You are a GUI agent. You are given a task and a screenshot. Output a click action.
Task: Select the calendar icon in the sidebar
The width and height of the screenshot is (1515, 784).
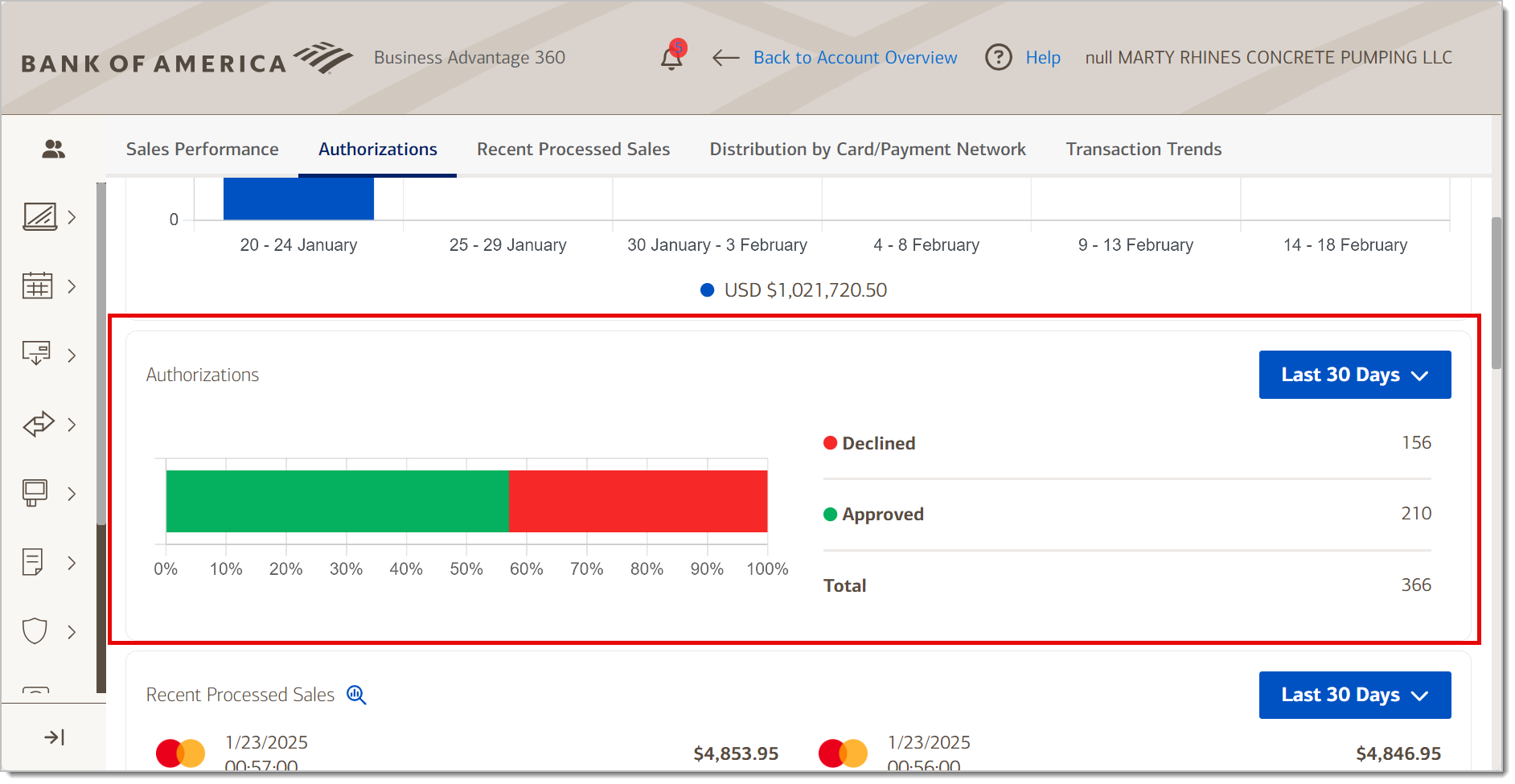tap(38, 285)
